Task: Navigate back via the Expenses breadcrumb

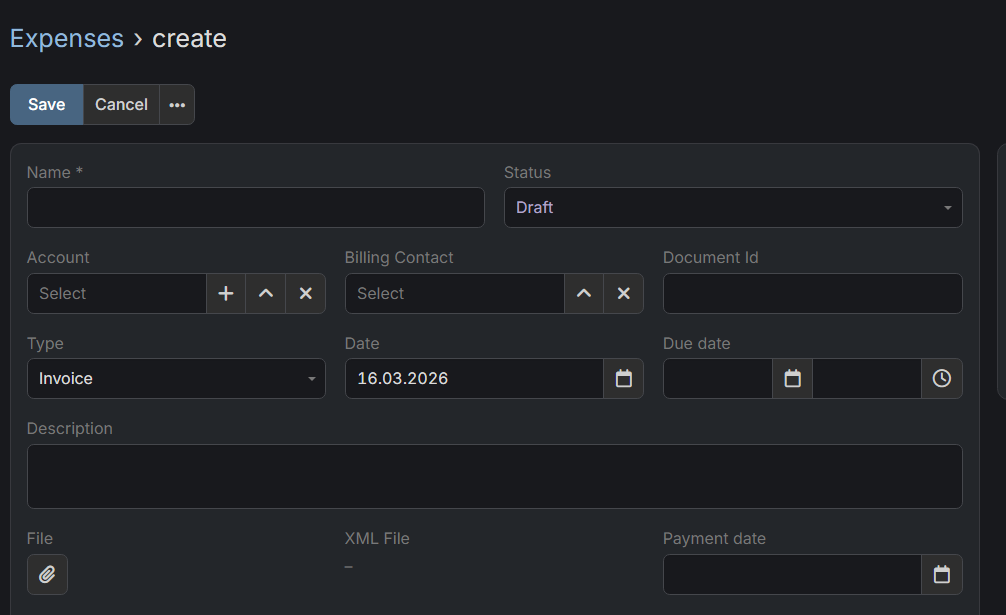Action: coord(66,38)
